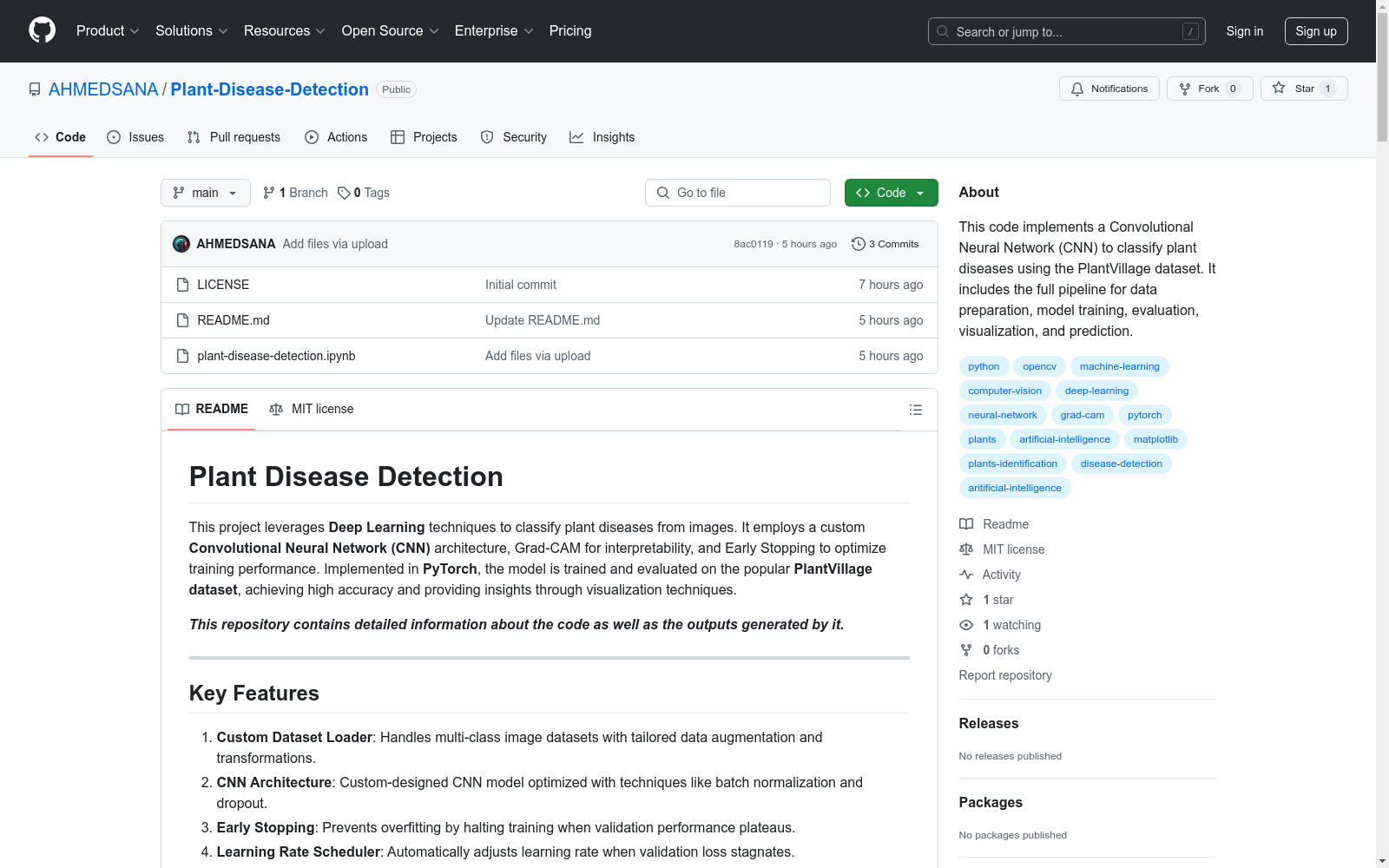Click the pytorch topic tag
This screenshot has width=1389, height=868.
tap(1145, 415)
